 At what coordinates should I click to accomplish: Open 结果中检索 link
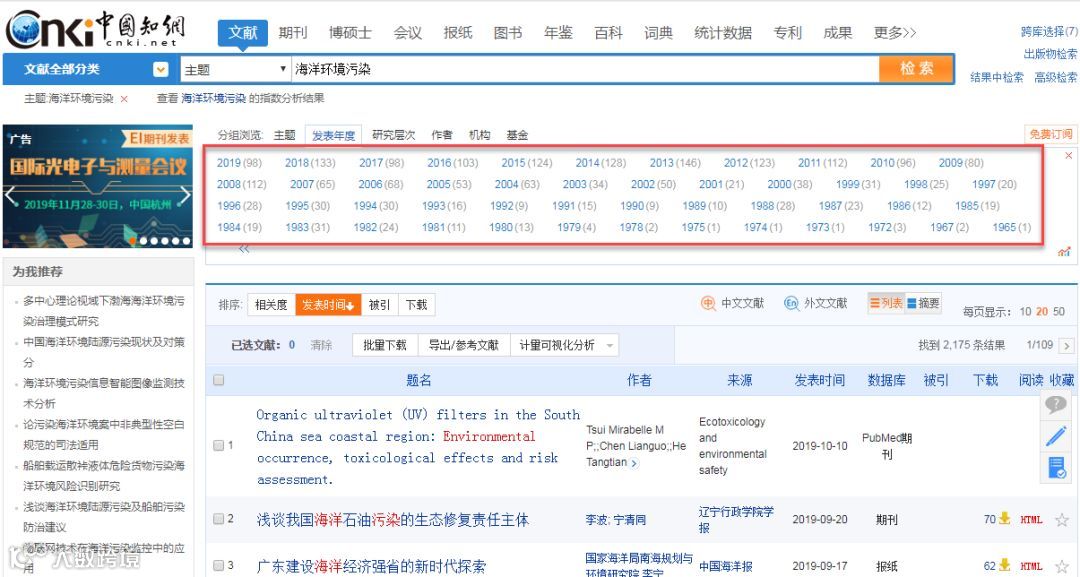click(997, 78)
